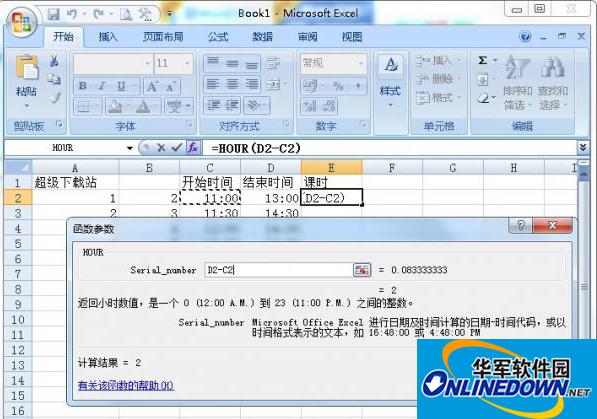The width and height of the screenshot is (597, 419).
Task: Click the text orientation button
Action: (254, 105)
